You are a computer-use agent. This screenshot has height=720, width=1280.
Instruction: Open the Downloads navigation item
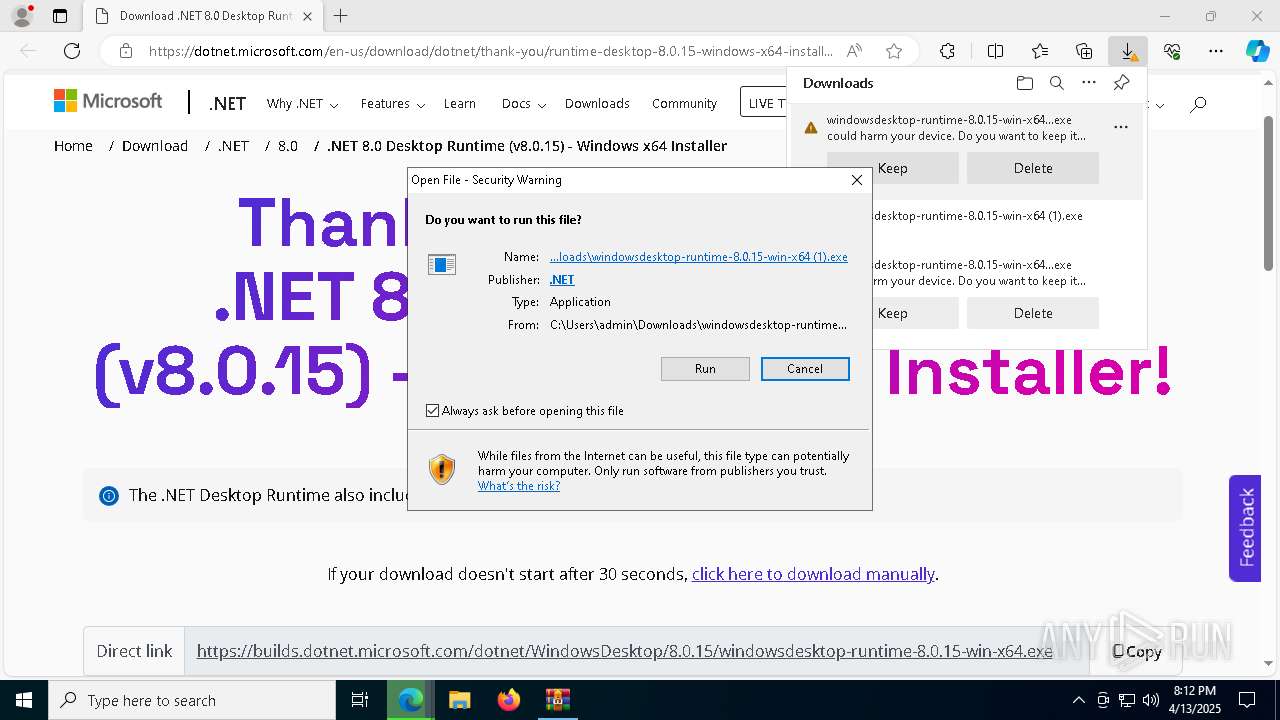tap(597, 104)
